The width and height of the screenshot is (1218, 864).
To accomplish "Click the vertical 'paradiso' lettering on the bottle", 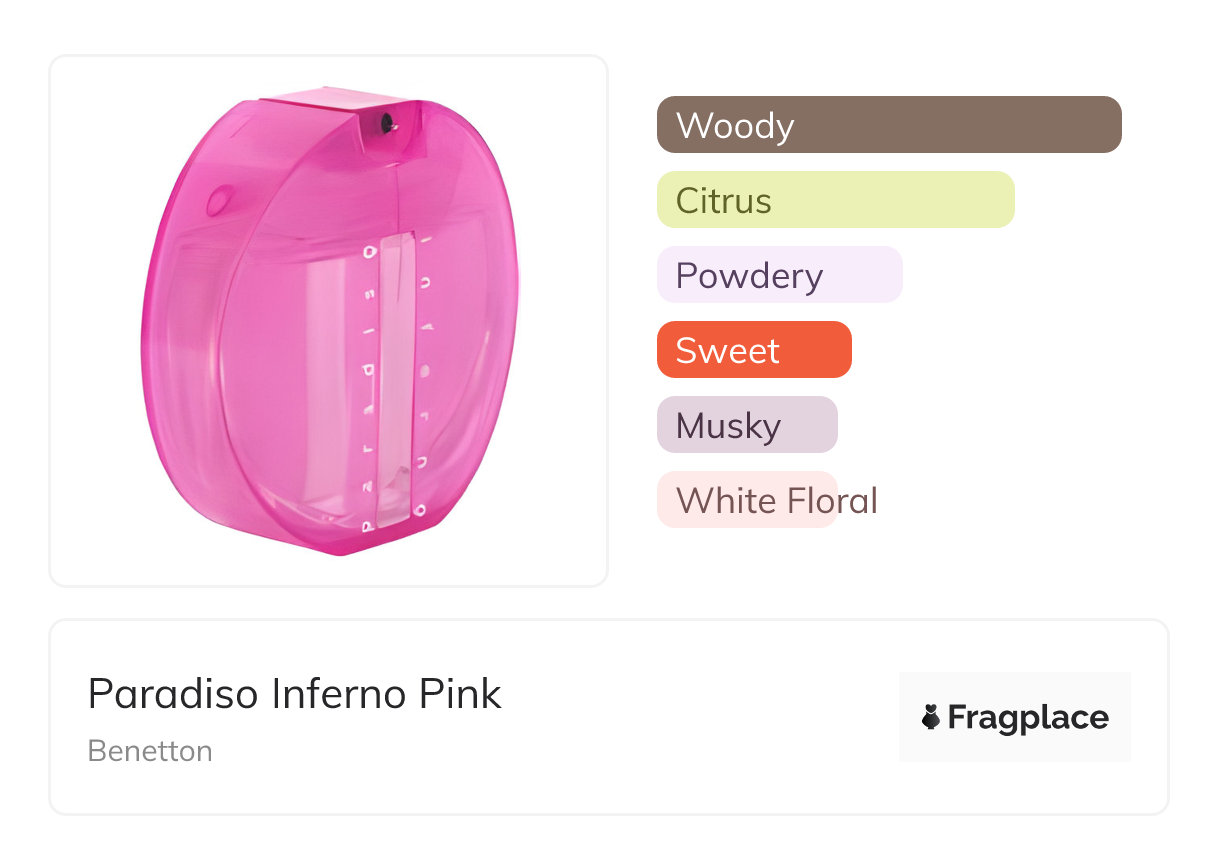I will point(369,390).
